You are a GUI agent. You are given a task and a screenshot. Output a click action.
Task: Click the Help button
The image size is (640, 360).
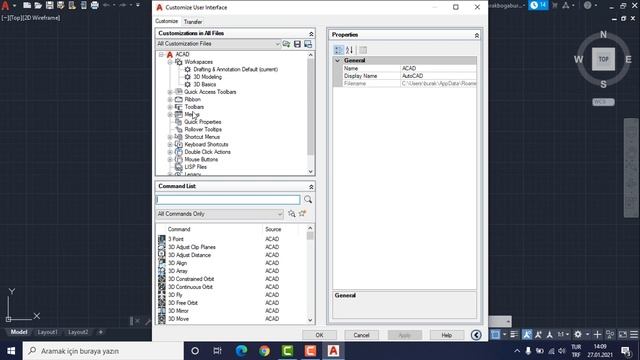(447, 335)
